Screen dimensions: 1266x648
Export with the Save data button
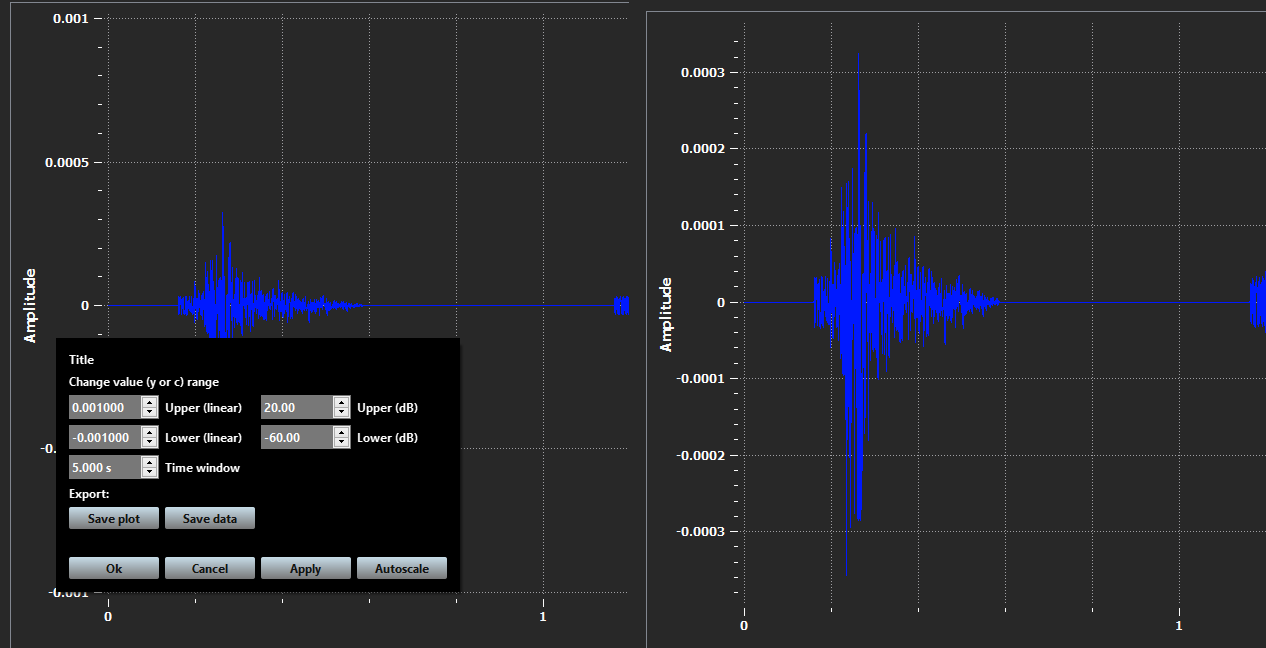(210, 518)
